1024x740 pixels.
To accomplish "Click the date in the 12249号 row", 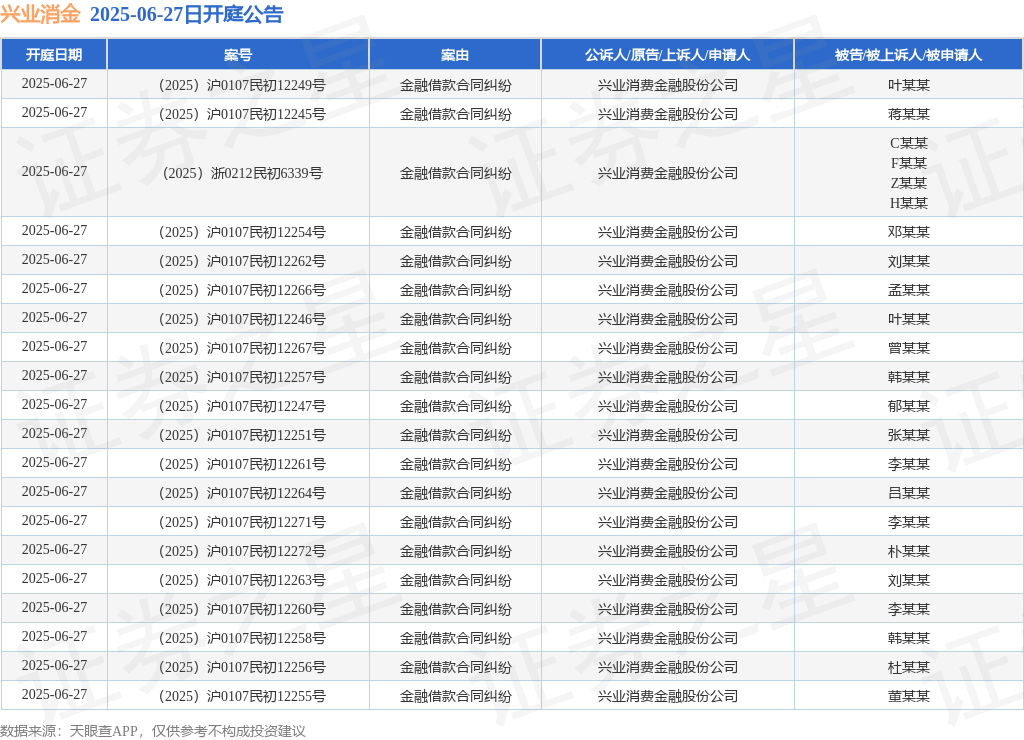I will click(x=54, y=84).
